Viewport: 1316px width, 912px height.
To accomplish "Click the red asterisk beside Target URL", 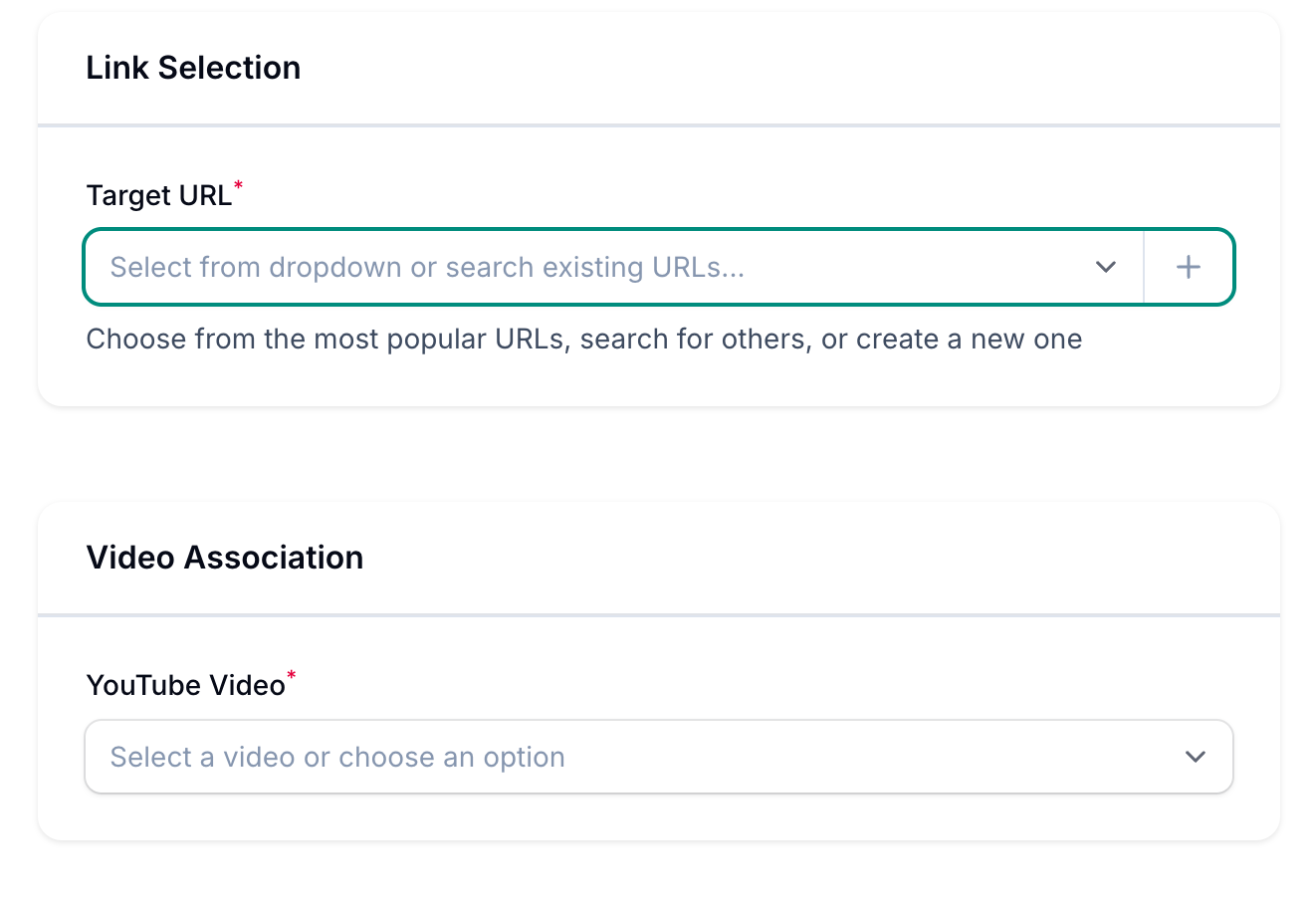I will pyautogui.click(x=238, y=185).
